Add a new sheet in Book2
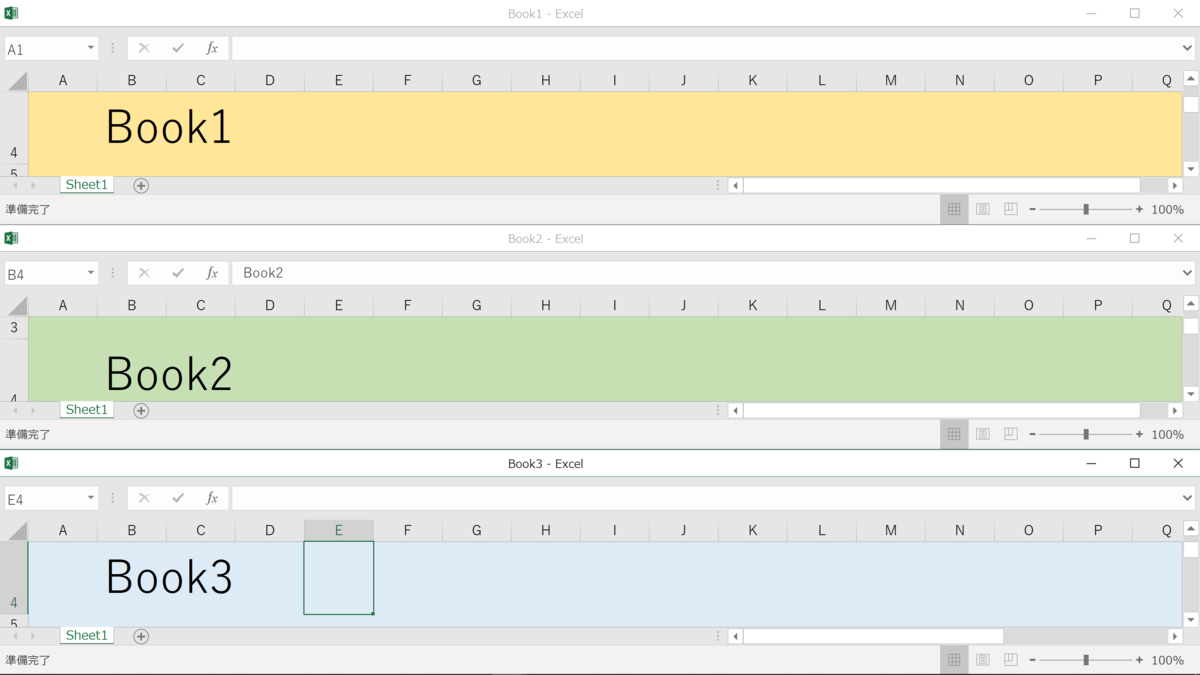This screenshot has width=1200, height=675. pyautogui.click(x=141, y=410)
